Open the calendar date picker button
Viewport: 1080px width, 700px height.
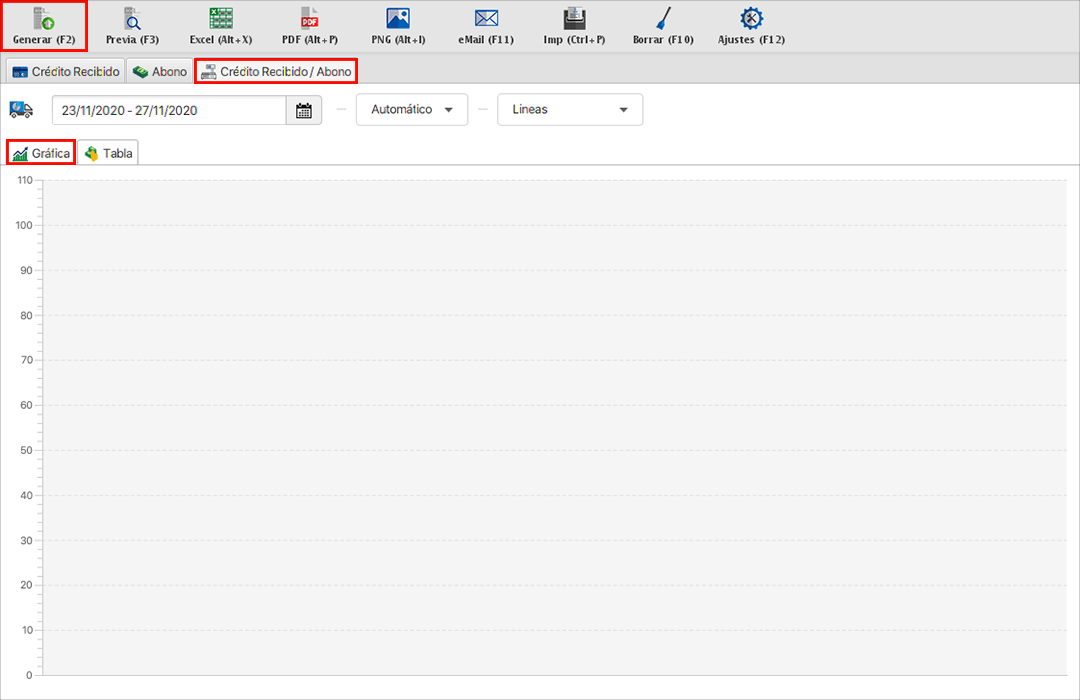pyautogui.click(x=304, y=110)
